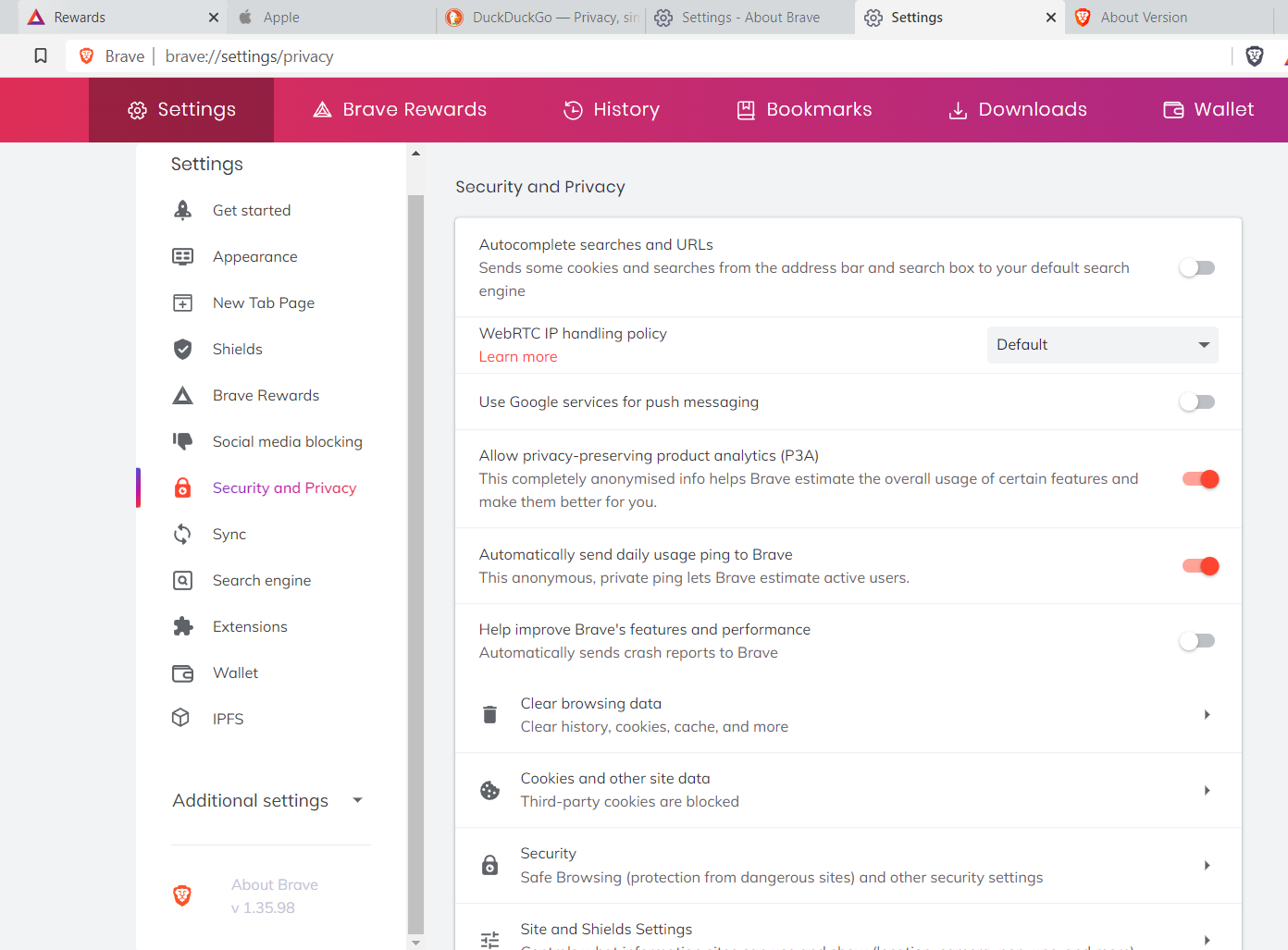Expand the Security section chevron
1288x950 pixels.
1207,865
